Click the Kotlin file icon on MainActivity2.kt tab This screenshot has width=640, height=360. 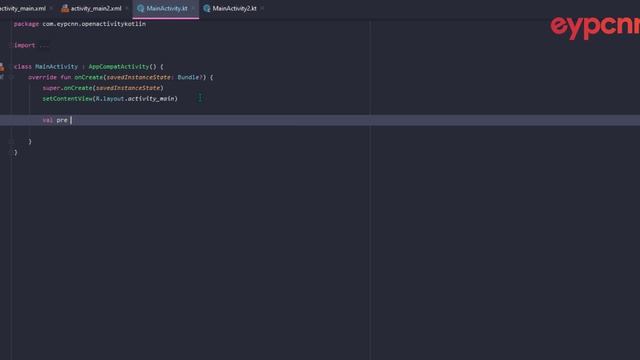[207, 9]
